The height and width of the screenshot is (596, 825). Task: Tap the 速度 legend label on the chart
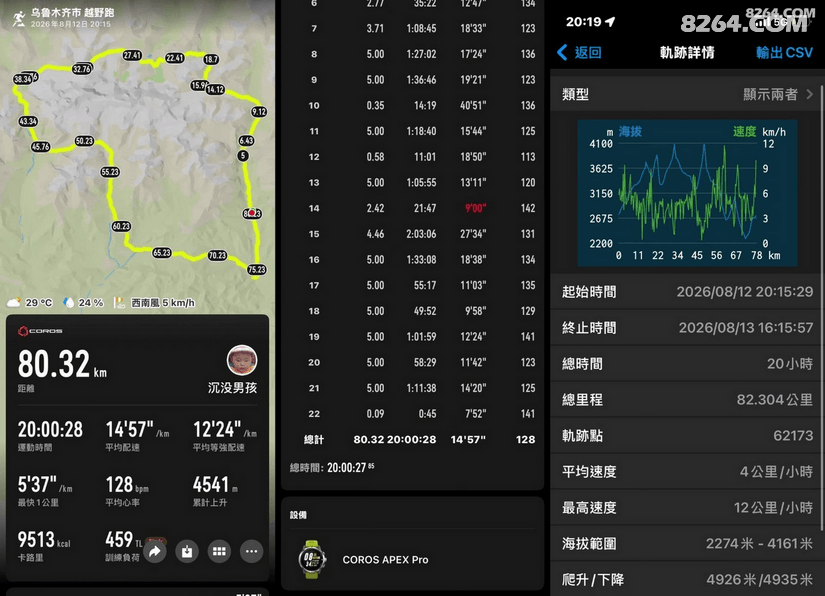pos(744,131)
